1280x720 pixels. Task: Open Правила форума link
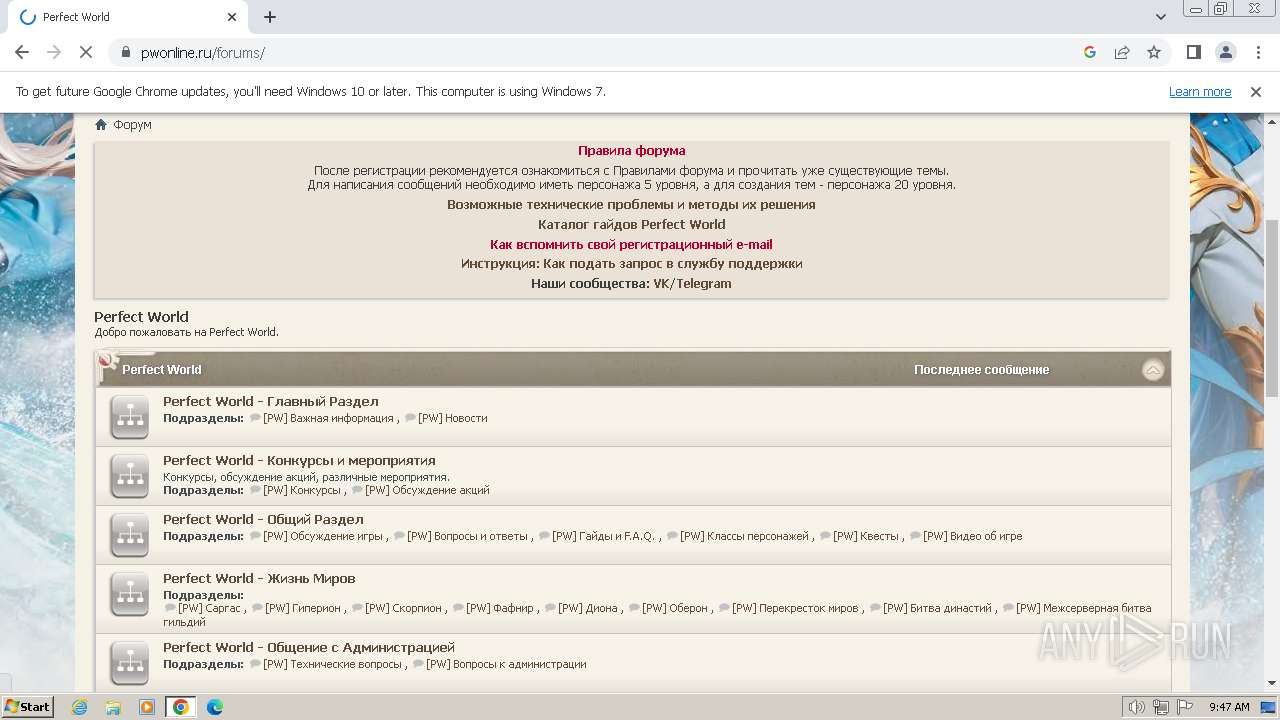632,151
